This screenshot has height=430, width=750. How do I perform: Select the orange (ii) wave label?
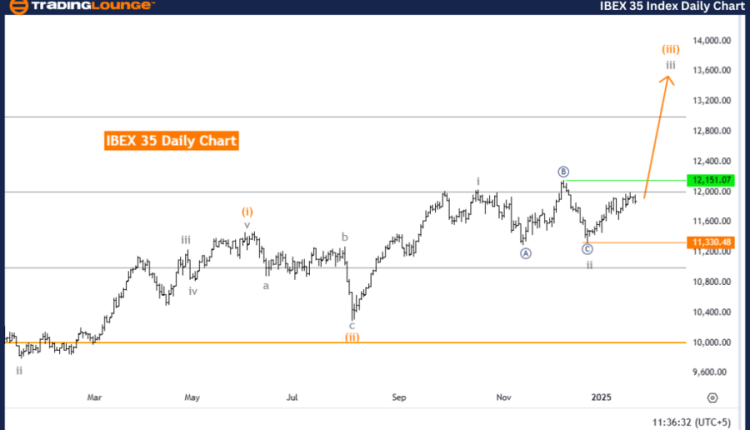click(352, 337)
